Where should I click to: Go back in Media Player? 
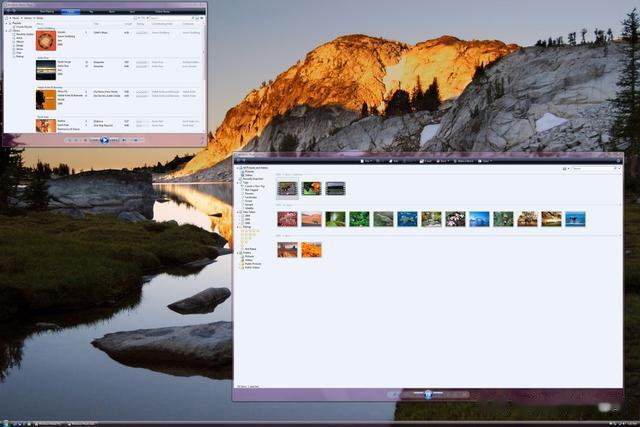pyautogui.click(x=8, y=11)
